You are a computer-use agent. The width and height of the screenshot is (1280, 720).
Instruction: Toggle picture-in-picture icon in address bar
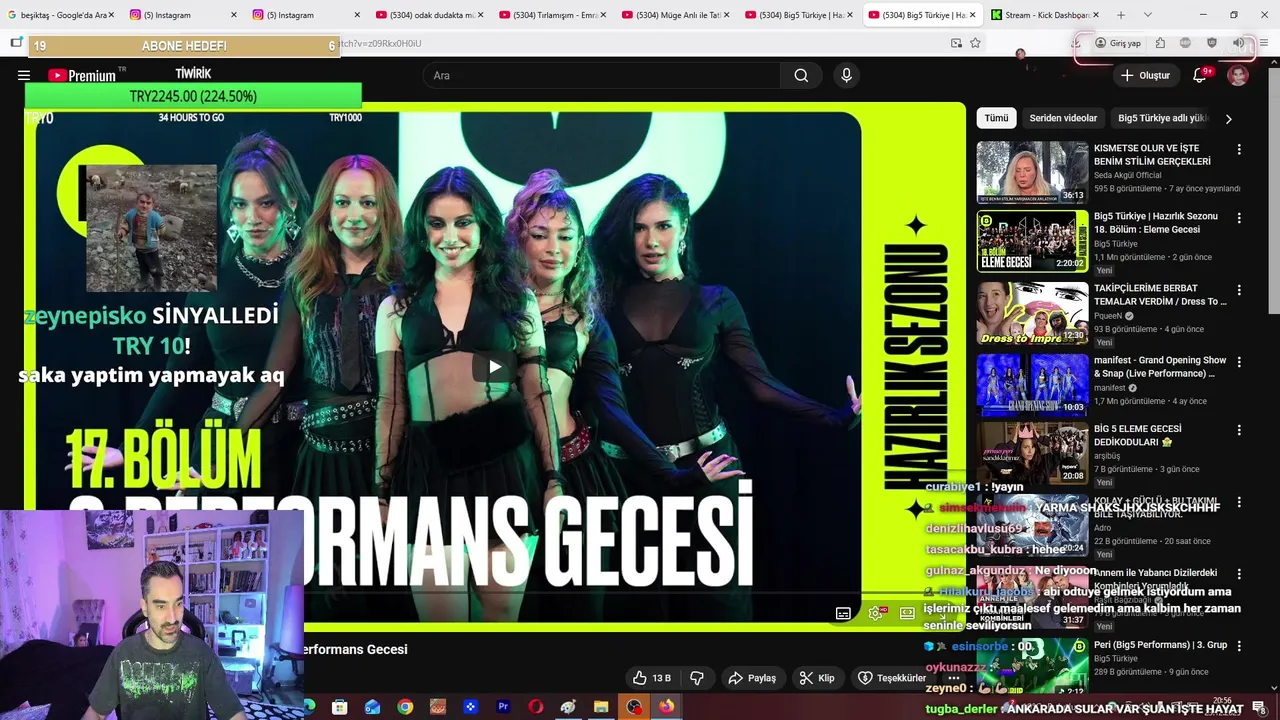[x=956, y=43]
